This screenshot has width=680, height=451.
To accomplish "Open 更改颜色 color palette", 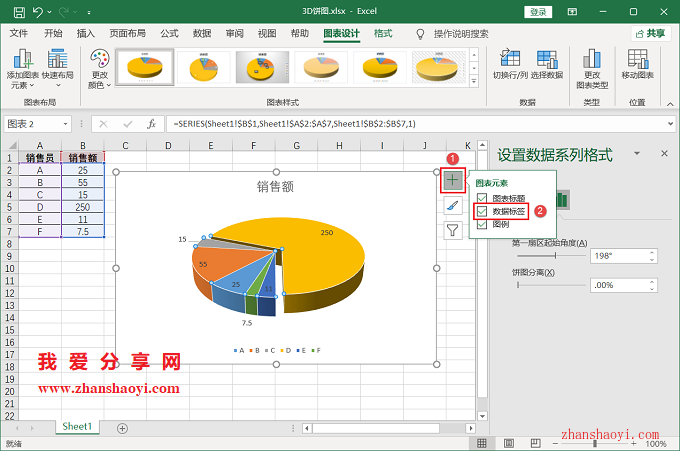I will point(100,69).
